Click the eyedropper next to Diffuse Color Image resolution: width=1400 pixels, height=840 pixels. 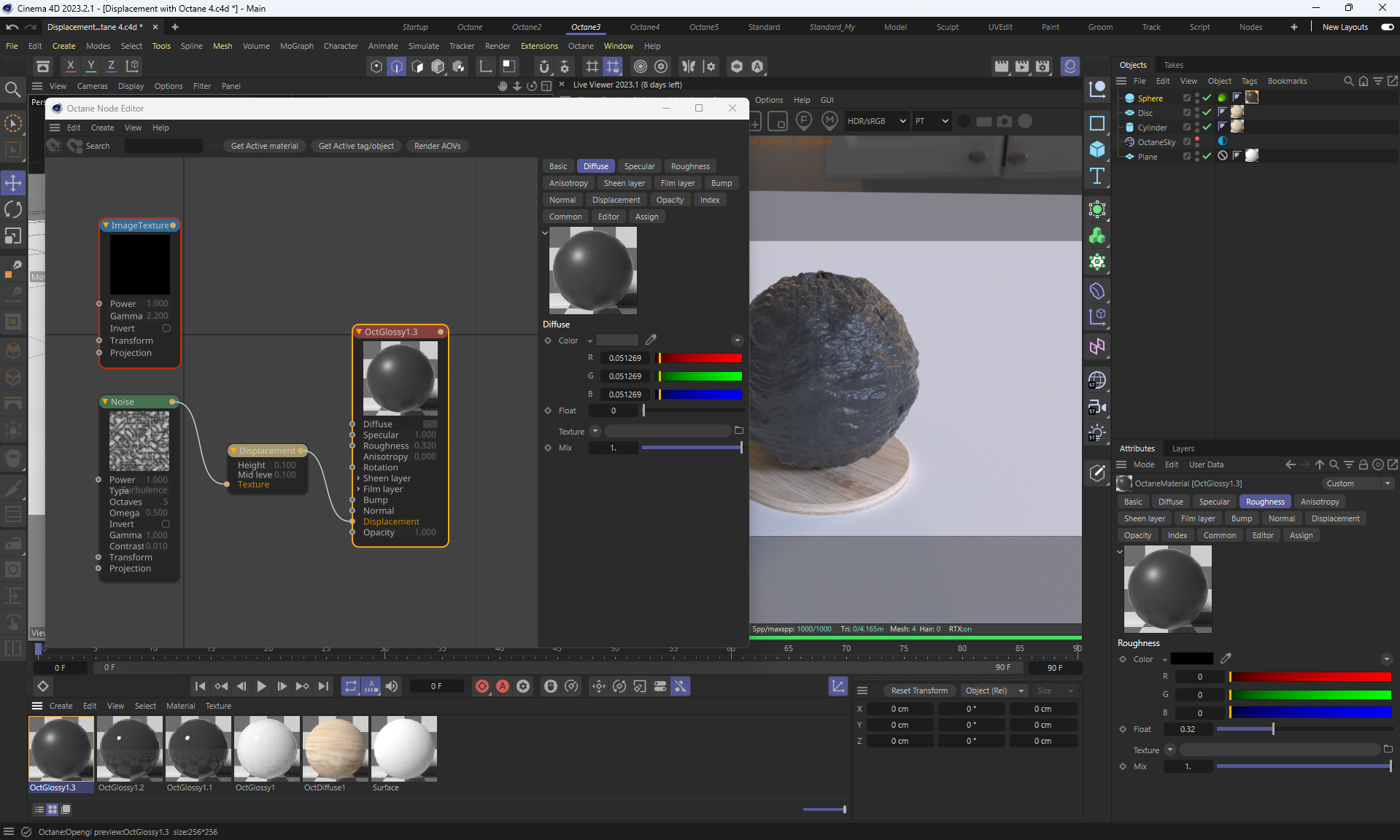pyautogui.click(x=651, y=340)
